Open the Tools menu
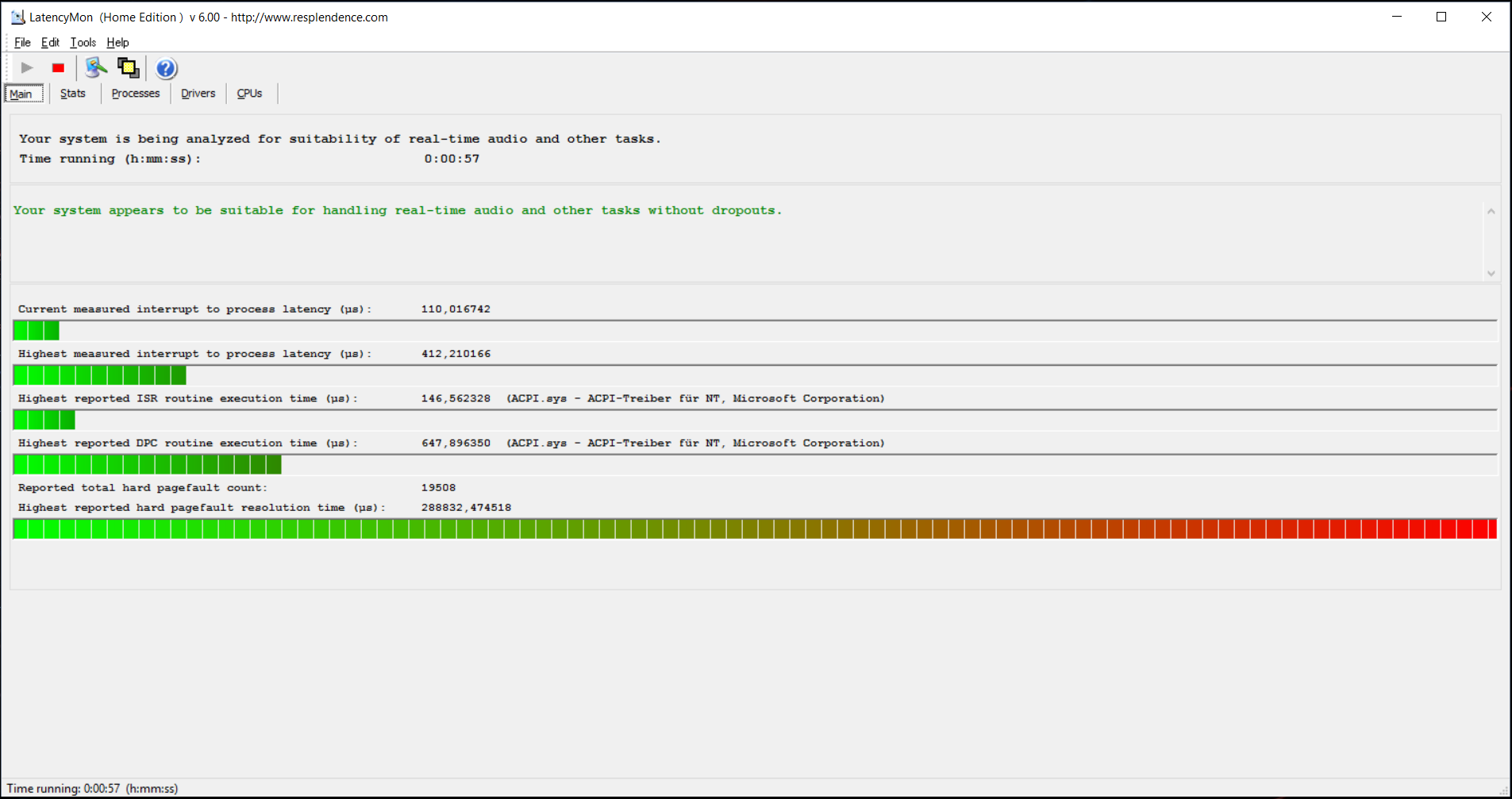This screenshot has width=1512, height=799. coord(83,43)
